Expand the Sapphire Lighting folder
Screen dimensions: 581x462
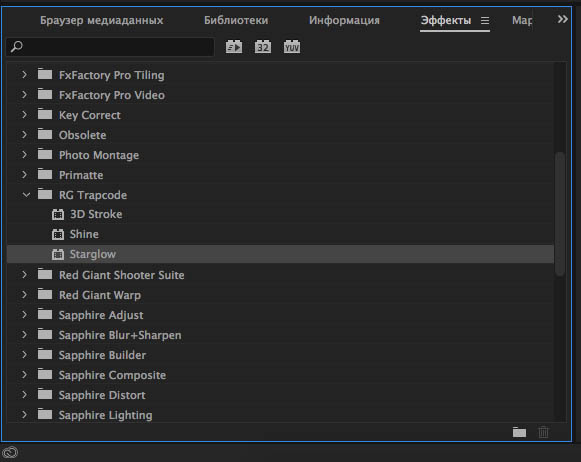pyautogui.click(x=24, y=415)
